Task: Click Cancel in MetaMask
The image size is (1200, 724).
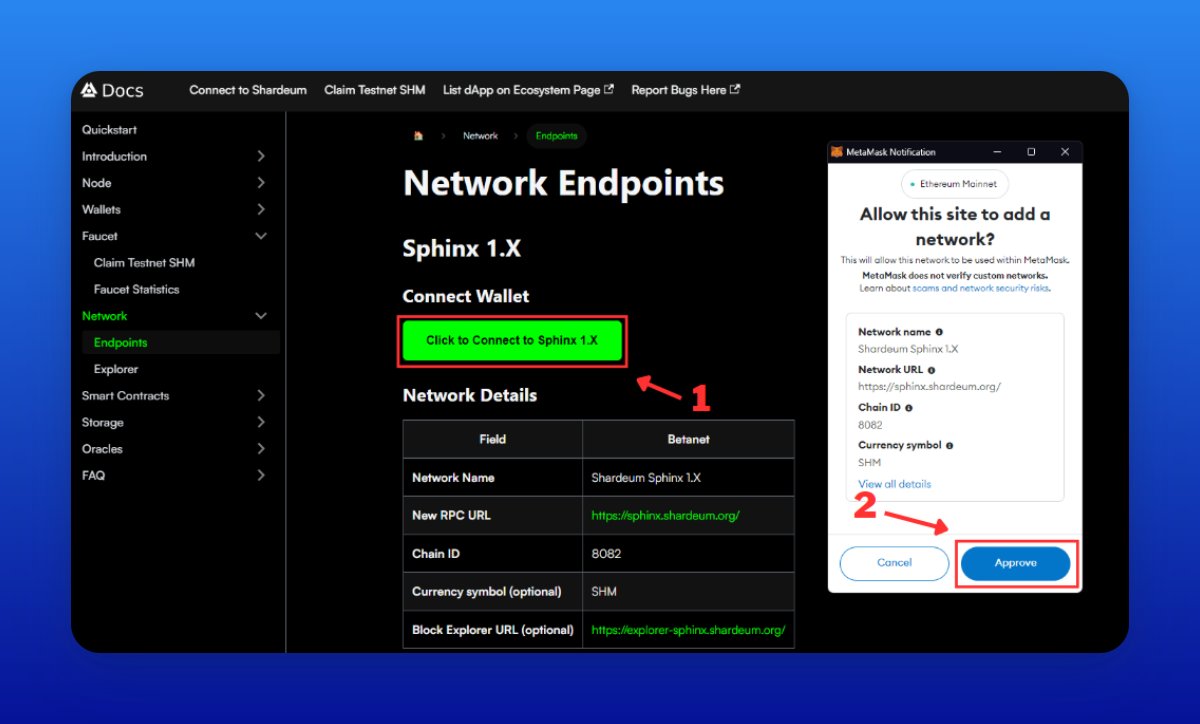Action: tap(894, 563)
